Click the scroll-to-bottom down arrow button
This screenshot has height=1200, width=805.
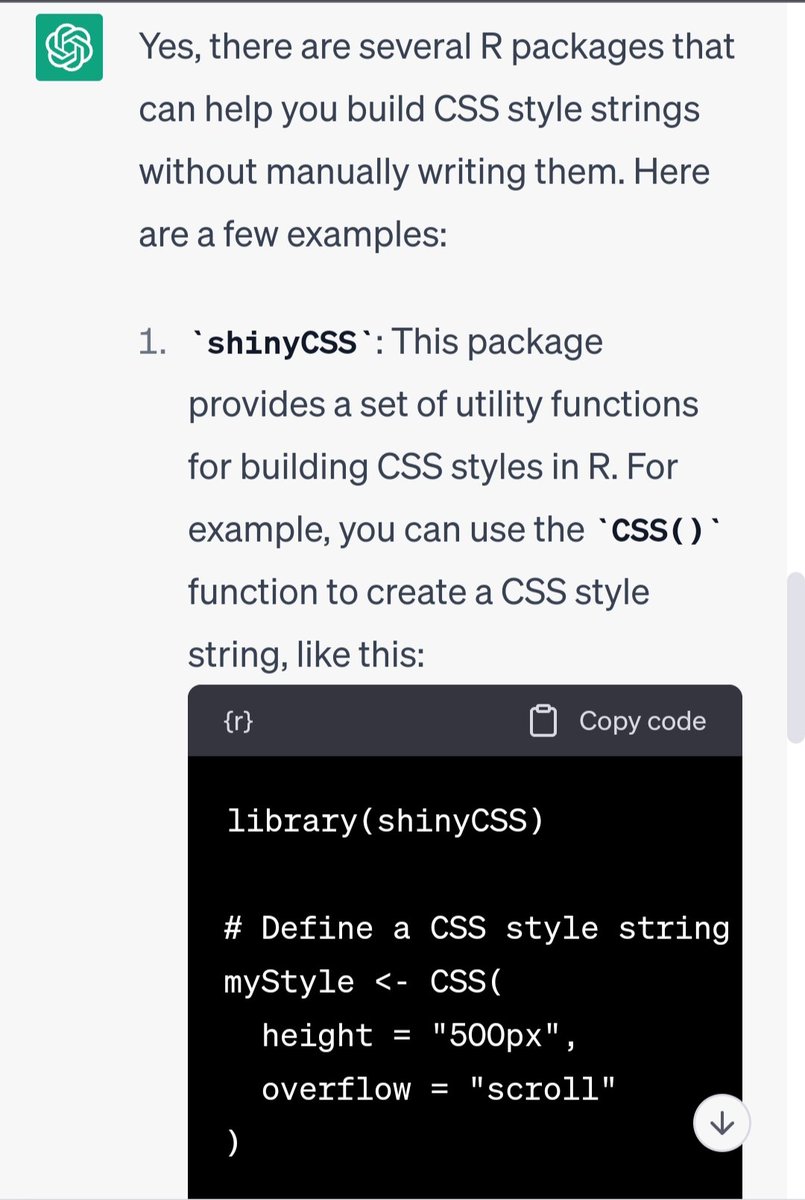point(721,1124)
